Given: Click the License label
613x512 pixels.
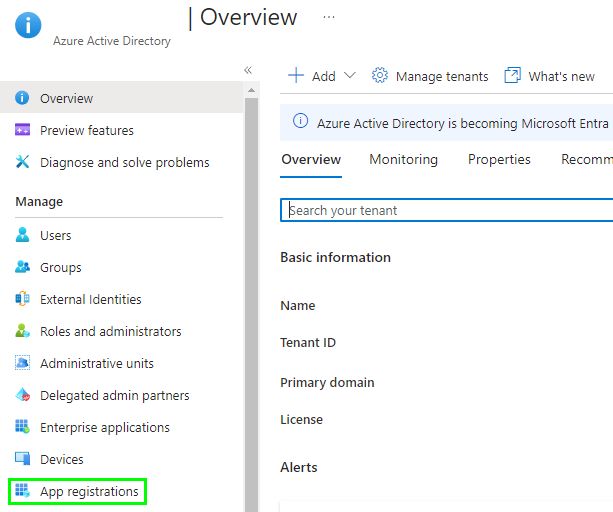Looking at the screenshot, I should pos(301,419).
